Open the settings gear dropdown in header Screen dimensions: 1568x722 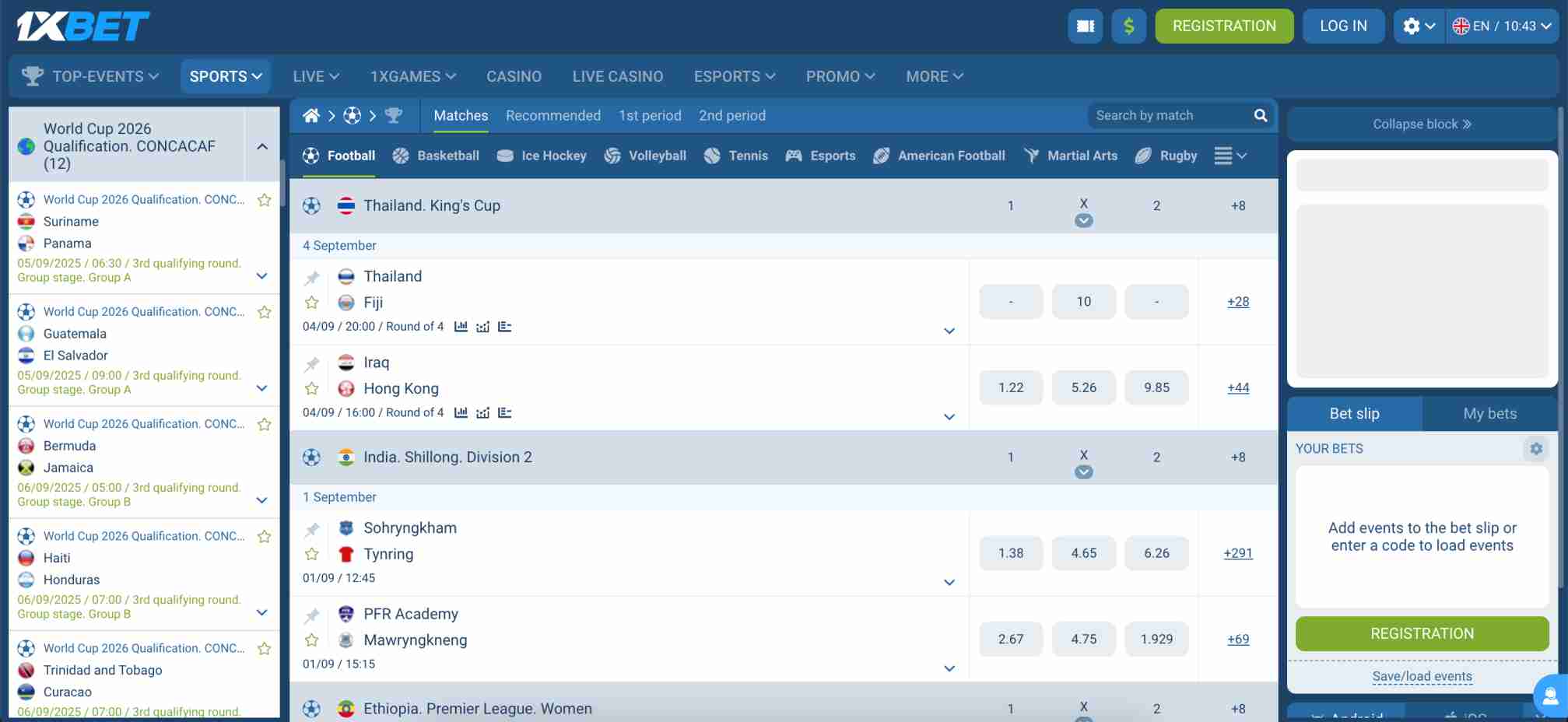click(1419, 26)
